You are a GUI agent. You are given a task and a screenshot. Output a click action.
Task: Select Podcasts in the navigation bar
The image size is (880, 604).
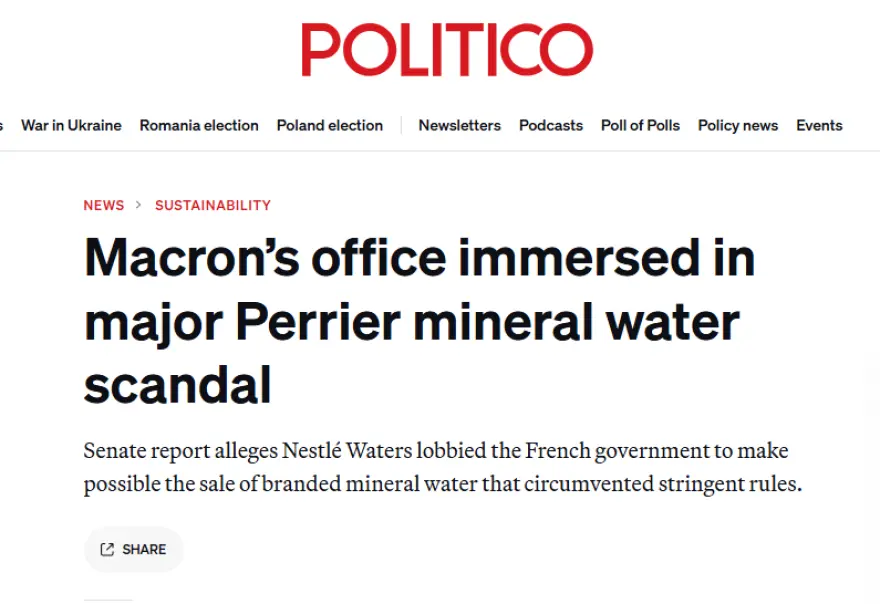[x=551, y=125]
